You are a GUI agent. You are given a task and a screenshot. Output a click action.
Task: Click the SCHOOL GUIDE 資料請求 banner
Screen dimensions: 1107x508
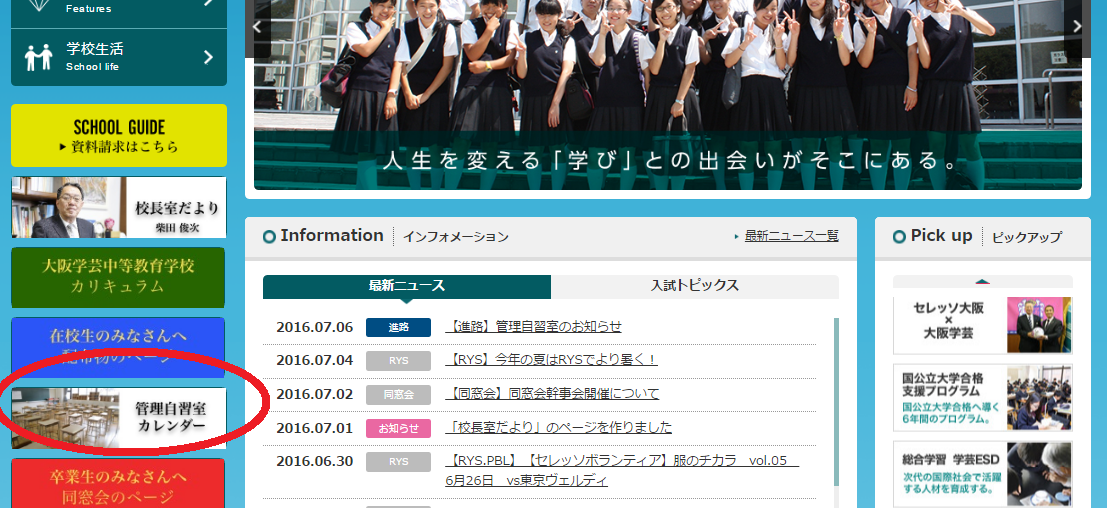tap(118, 136)
